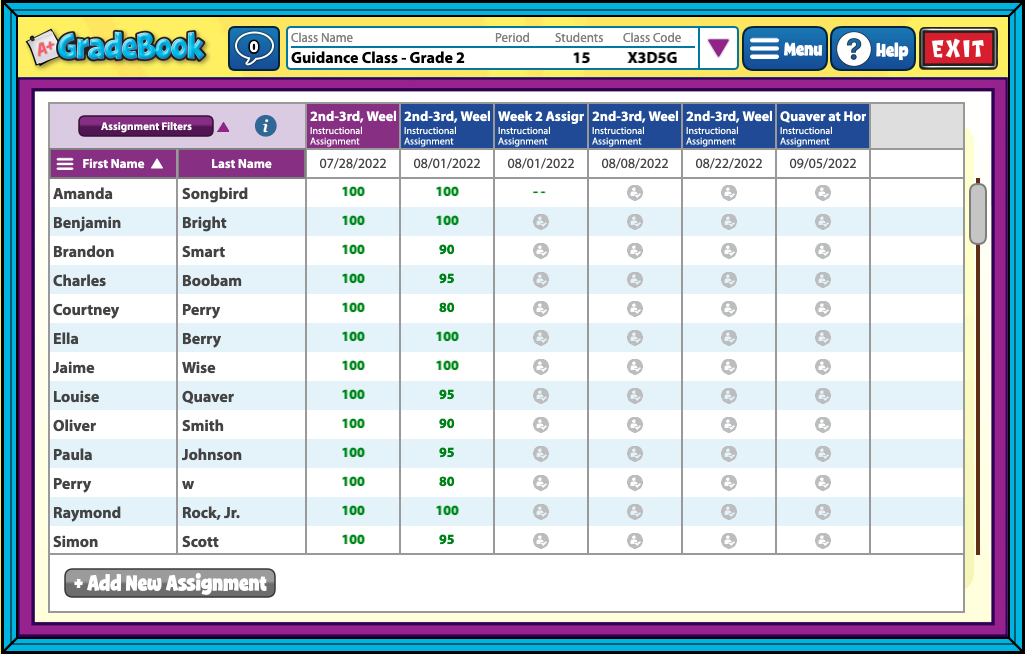This screenshot has height=654, width=1025.
Task: Open the Help button
Action: coord(873,48)
